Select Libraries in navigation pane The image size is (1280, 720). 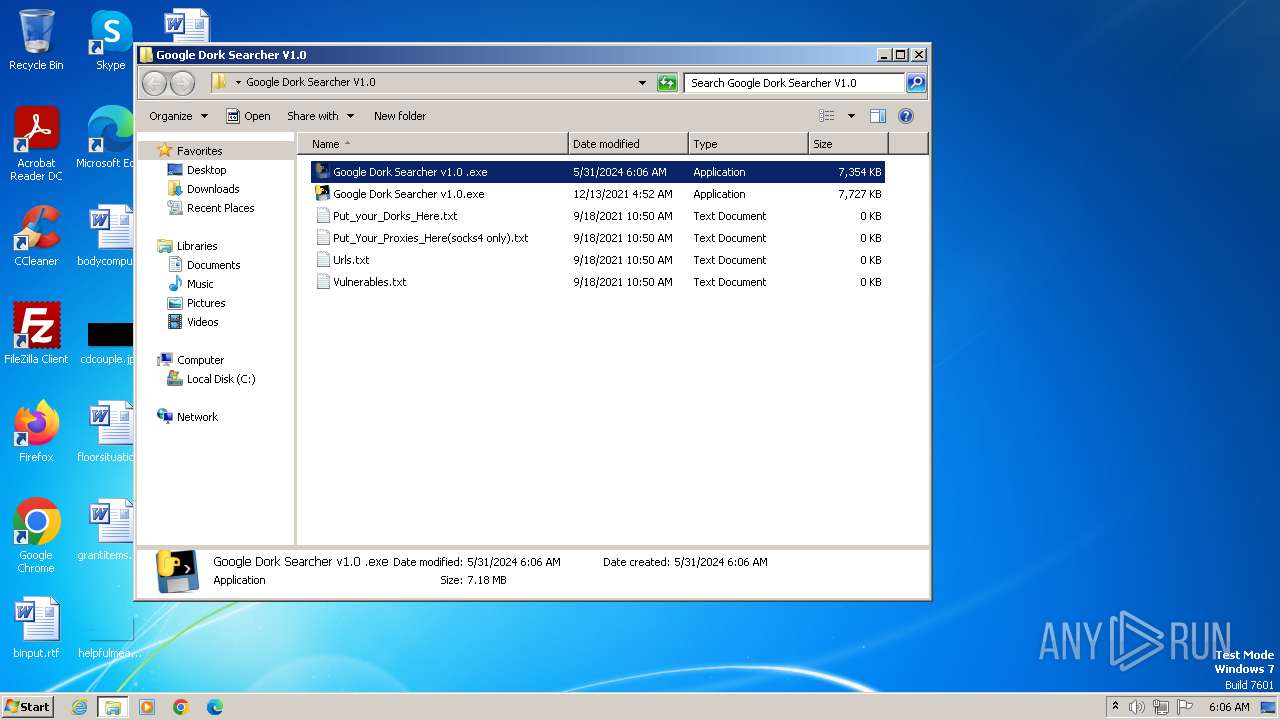[x=197, y=246]
